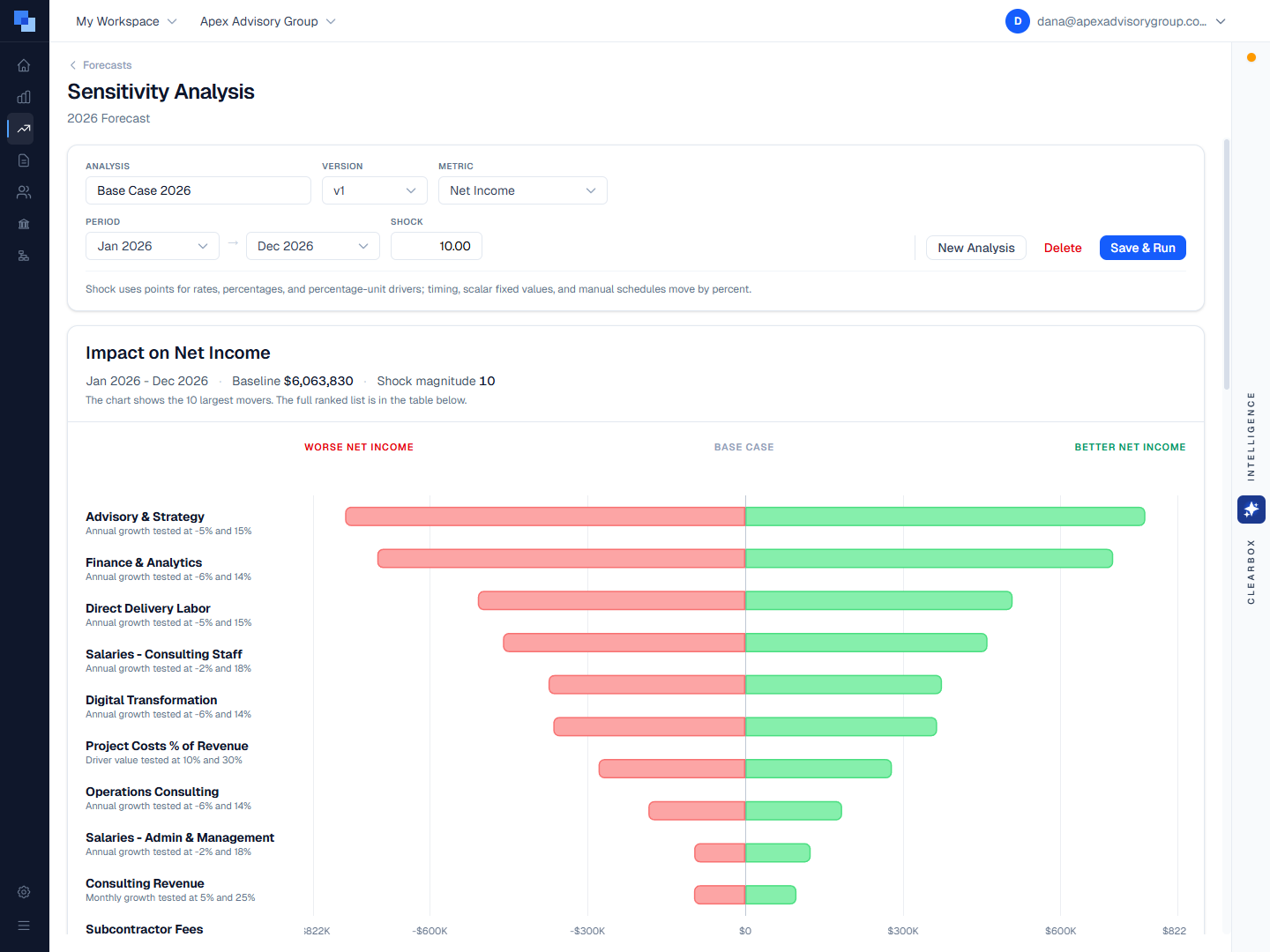The width and height of the screenshot is (1270, 952).
Task: Click BASE CASE chart header
Action: pyautogui.click(x=744, y=447)
